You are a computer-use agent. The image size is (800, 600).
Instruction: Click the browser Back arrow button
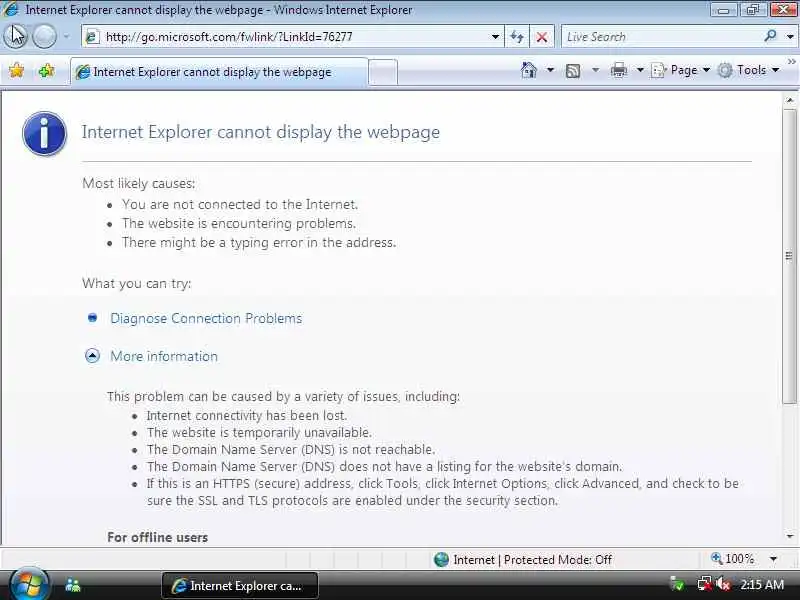[16, 36]
